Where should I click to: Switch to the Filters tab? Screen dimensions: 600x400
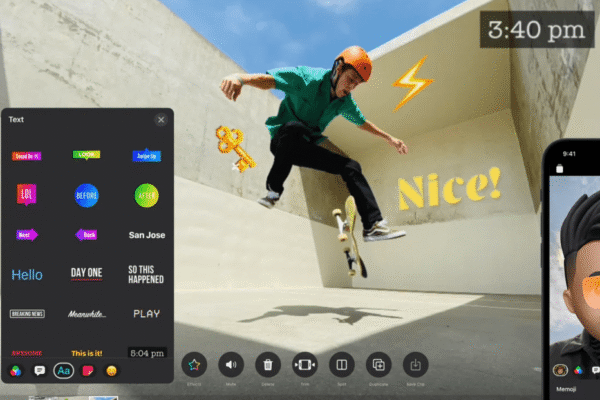pos(15,370)
